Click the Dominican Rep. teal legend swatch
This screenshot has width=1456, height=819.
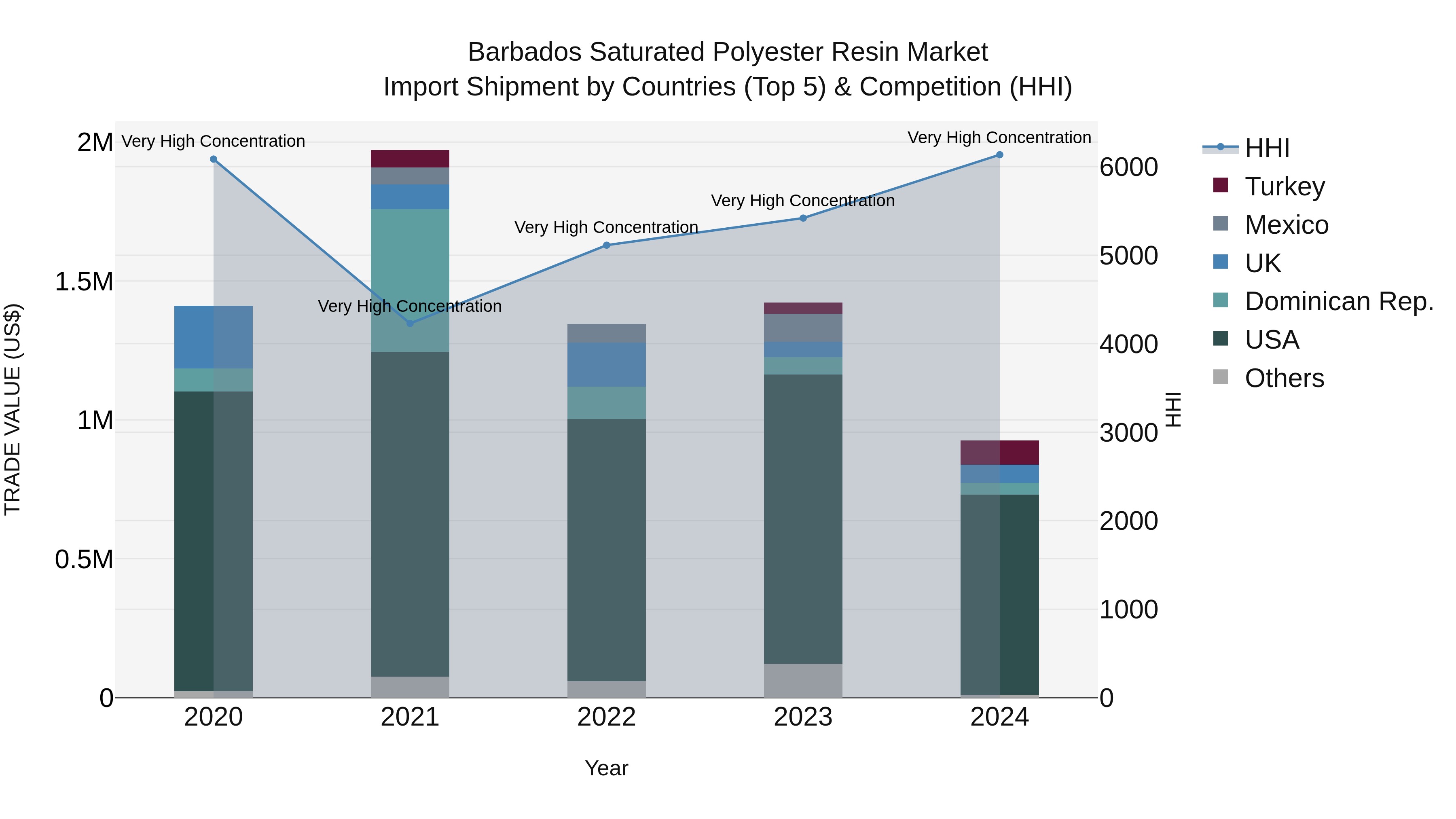[1221, 300]
